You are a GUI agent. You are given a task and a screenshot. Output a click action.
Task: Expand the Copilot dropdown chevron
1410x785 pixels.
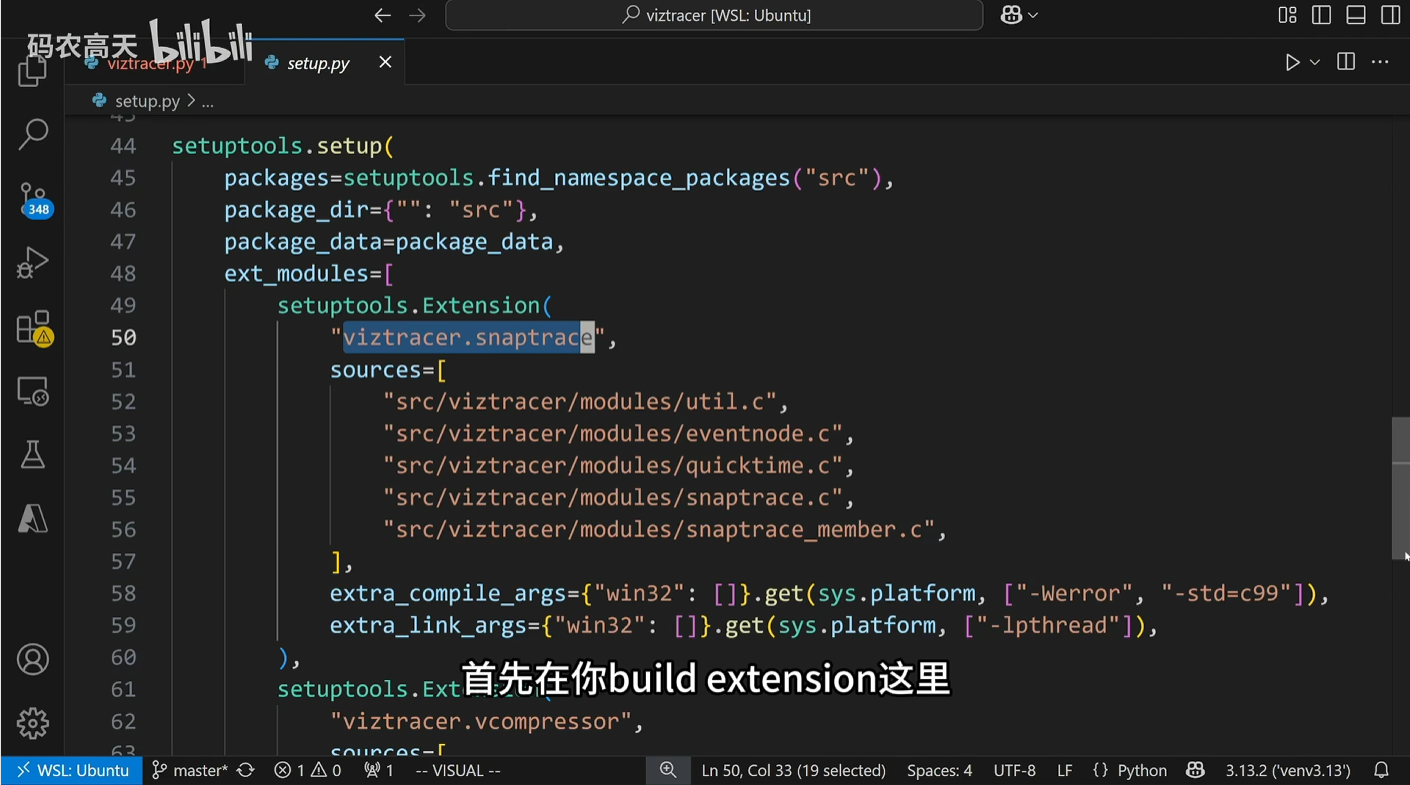(x=1033, y=15)
